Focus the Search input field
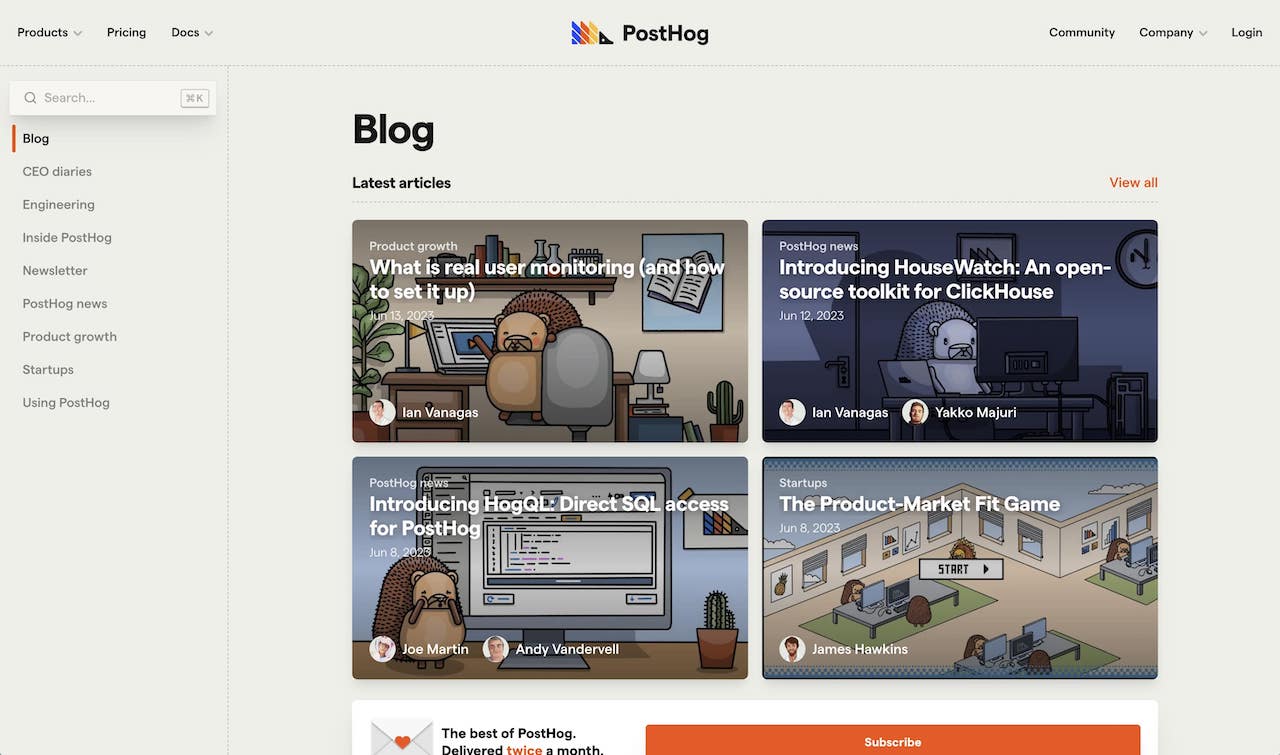 pos(113,98)
